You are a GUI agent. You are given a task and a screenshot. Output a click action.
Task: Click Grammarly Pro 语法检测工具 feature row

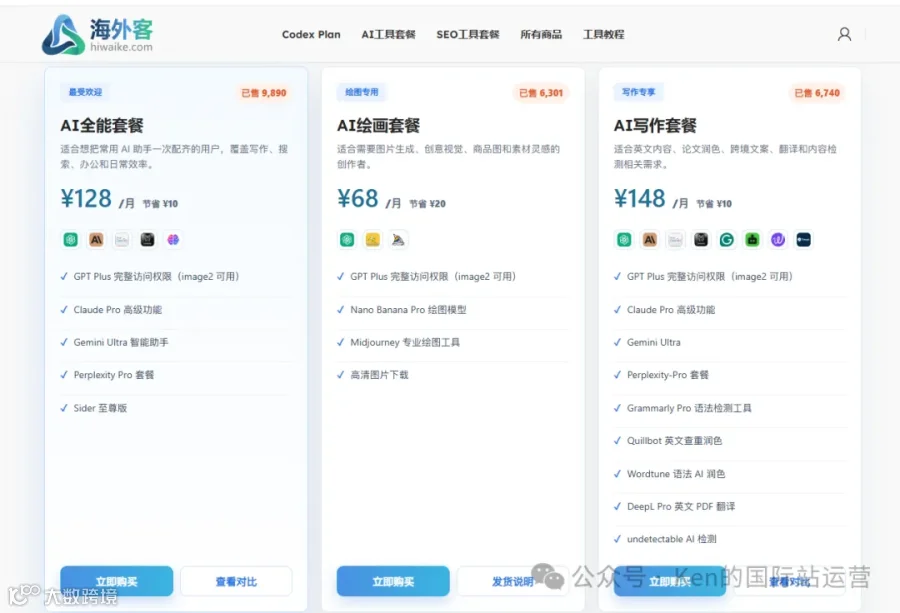coord(689,408)
